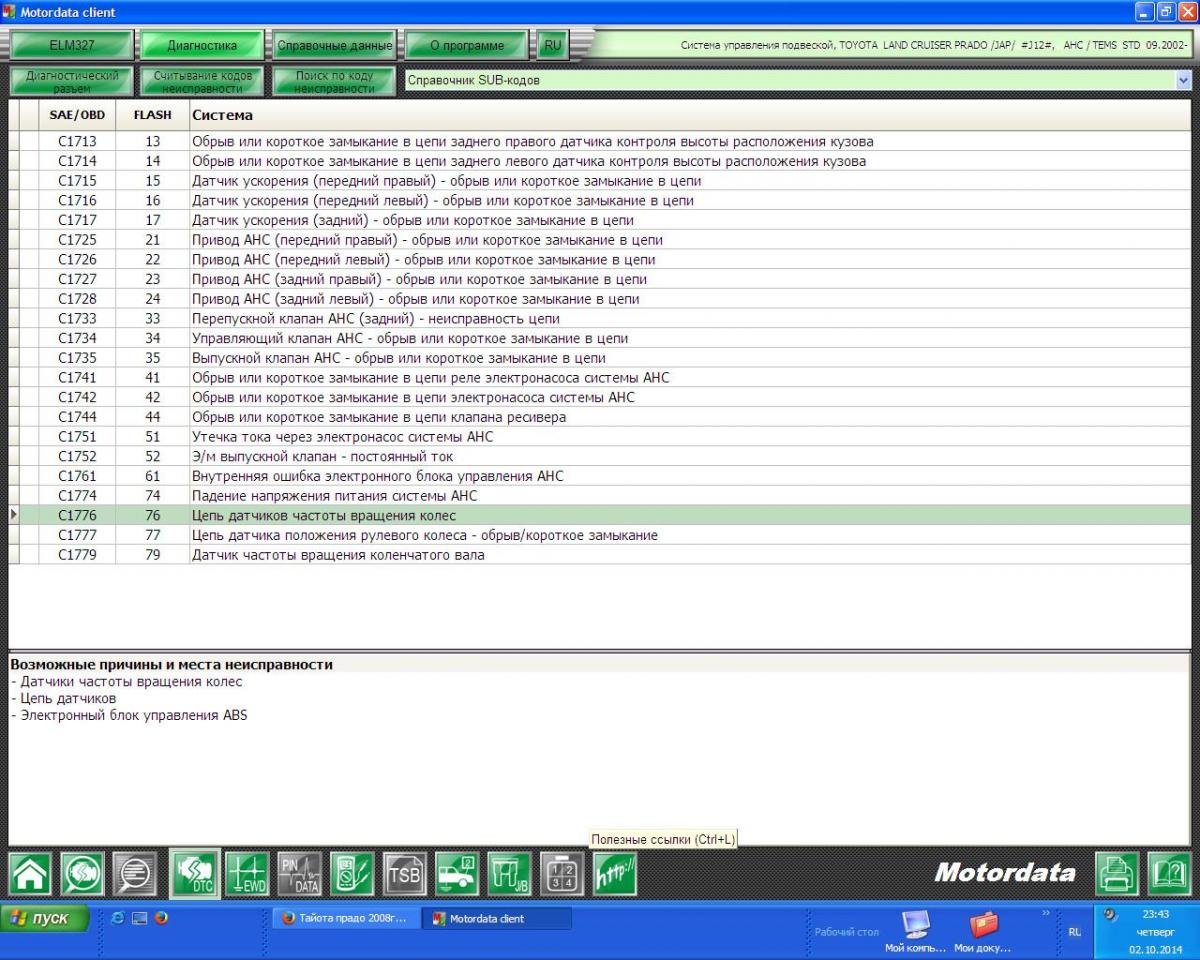Viewport: 1200px width, 960px height.
Task: Open Мои документы taskbar shortcut
Action: point(983,932)
